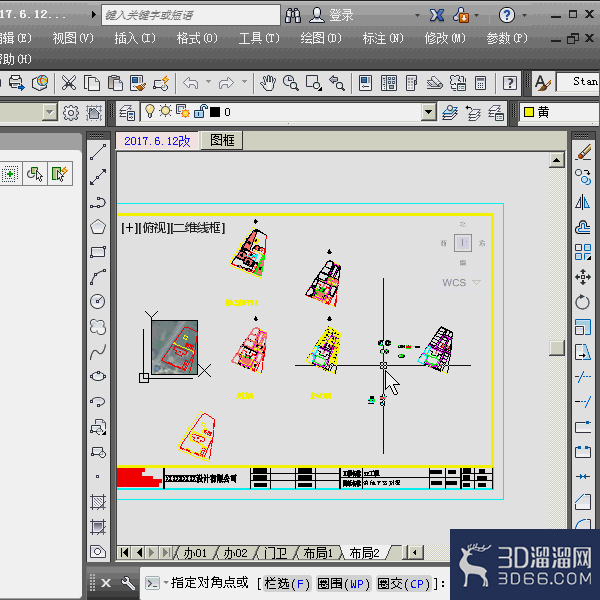Select the Line tool in draw toolbar
The width and height of the screenshot is (600, 600).
click(x=98, y=152)
